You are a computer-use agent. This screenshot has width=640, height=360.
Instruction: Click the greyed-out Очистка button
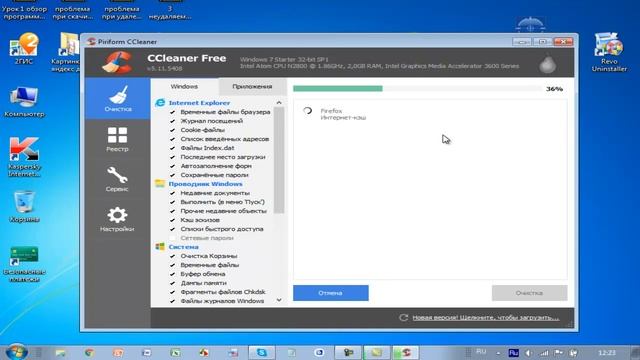(x=529, y=293)
